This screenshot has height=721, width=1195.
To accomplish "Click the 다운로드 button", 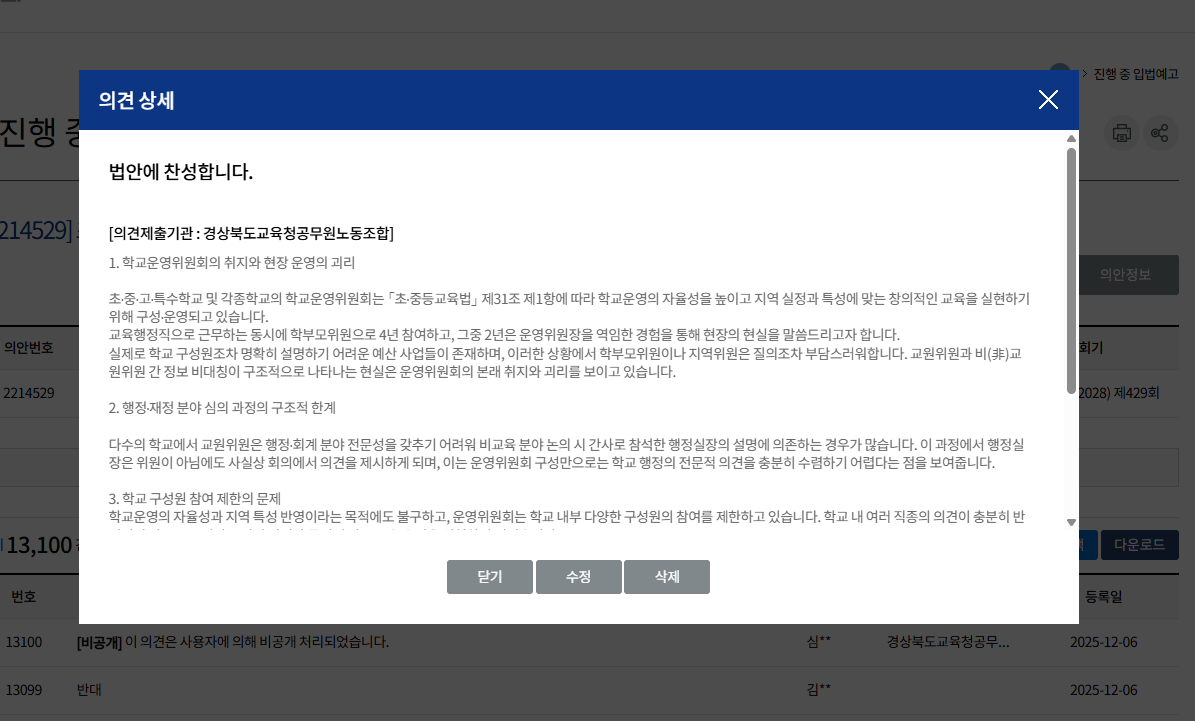I will (1139, 544).
